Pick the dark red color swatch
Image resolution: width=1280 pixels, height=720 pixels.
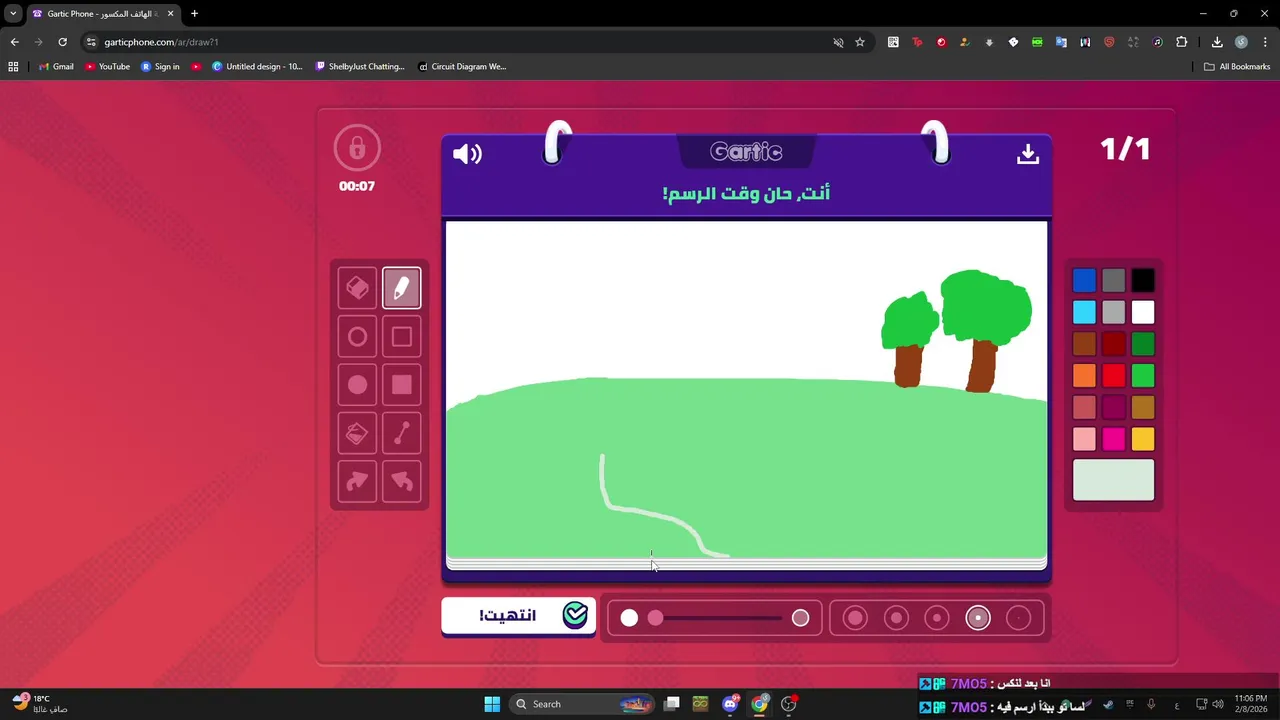(1114, 344)
